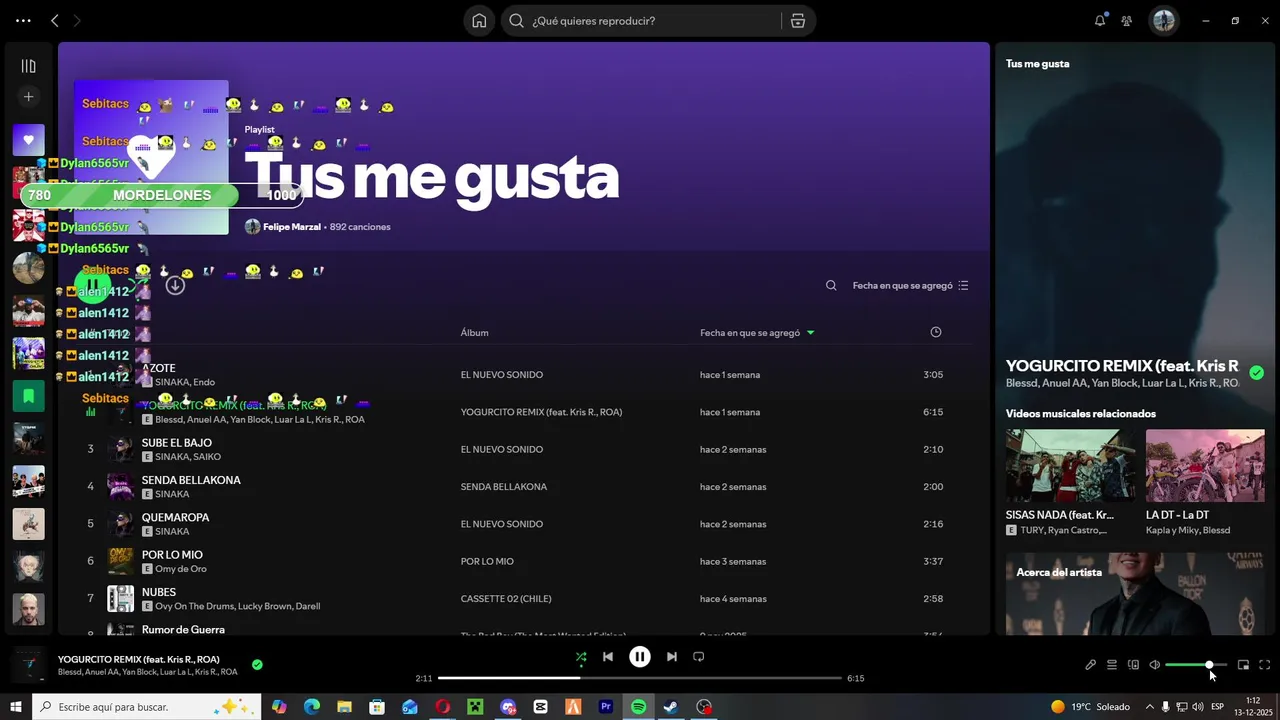Toggle repeat mode
The width and height of the screenshot is (1280, 720).
point(699,657)
